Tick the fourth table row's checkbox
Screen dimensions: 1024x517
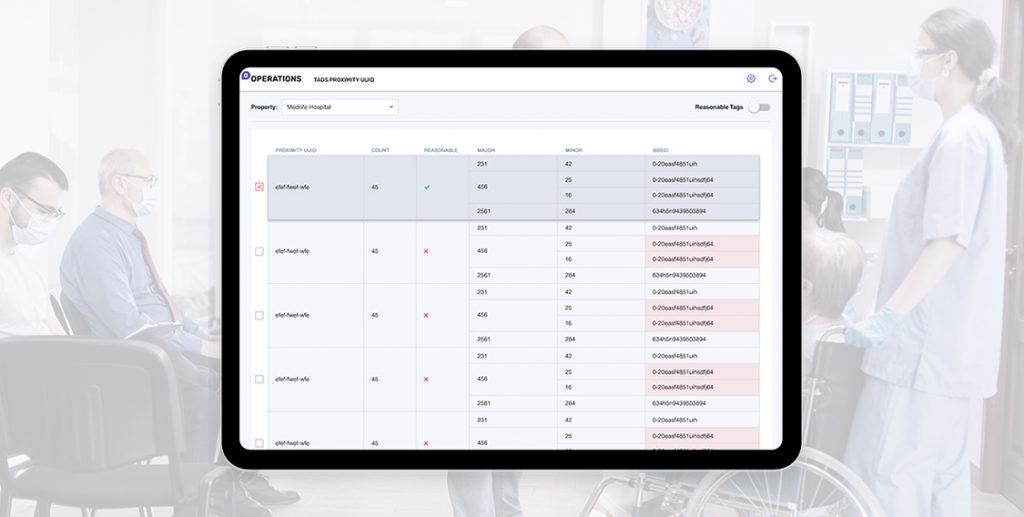point(259,379)
